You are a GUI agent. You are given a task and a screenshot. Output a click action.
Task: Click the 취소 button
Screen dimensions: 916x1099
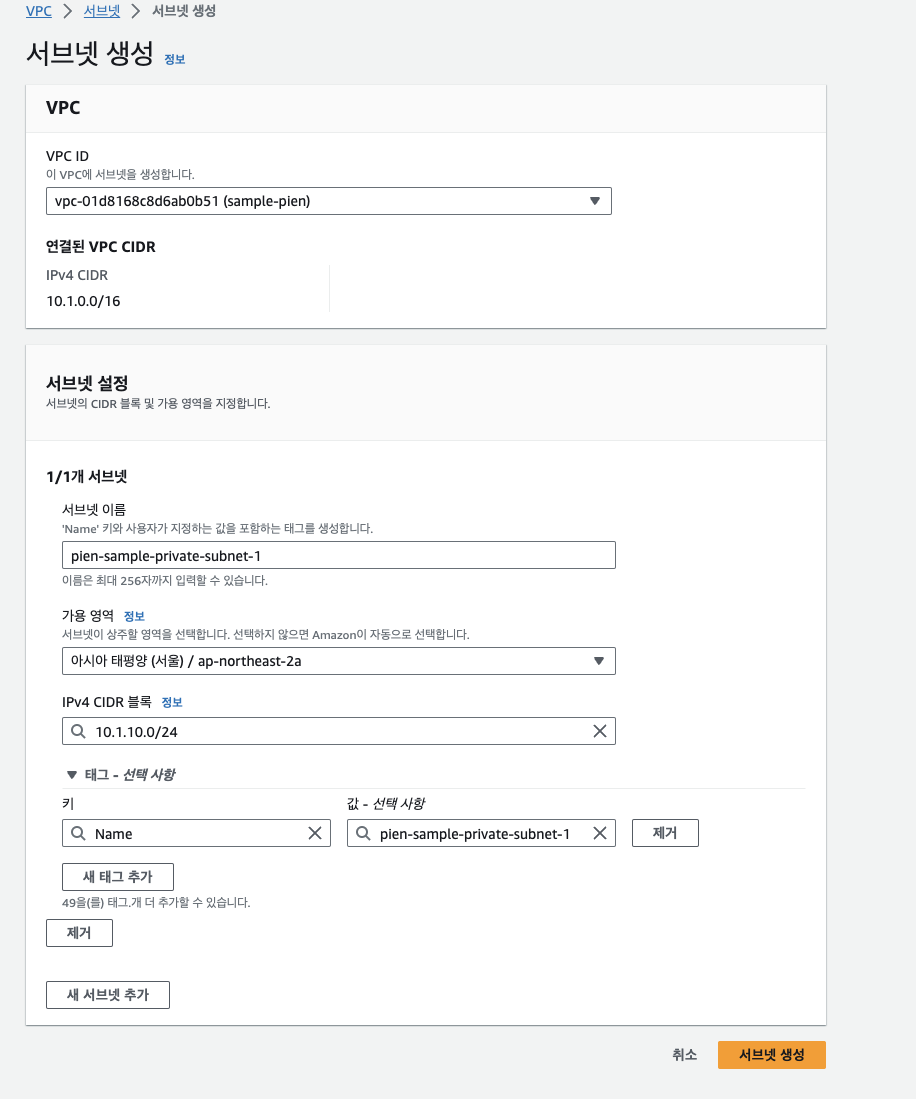click(x=684, y=1054)
